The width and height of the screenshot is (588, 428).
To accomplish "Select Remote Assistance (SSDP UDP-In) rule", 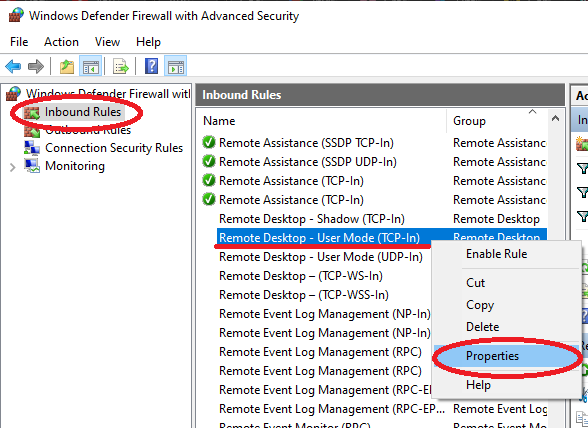I will pyautogui.click(x=308, y=162).
